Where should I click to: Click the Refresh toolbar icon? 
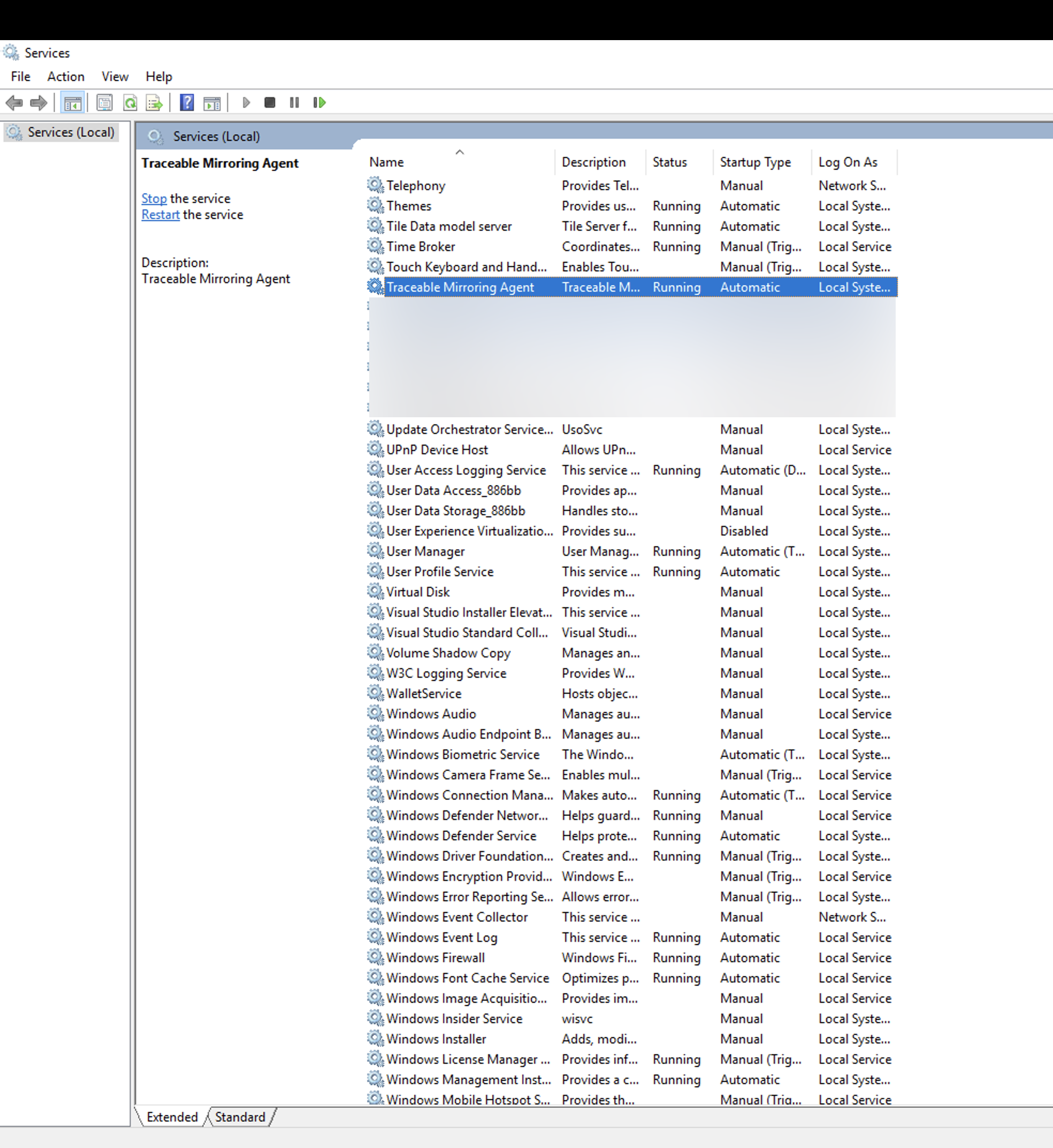130,103
